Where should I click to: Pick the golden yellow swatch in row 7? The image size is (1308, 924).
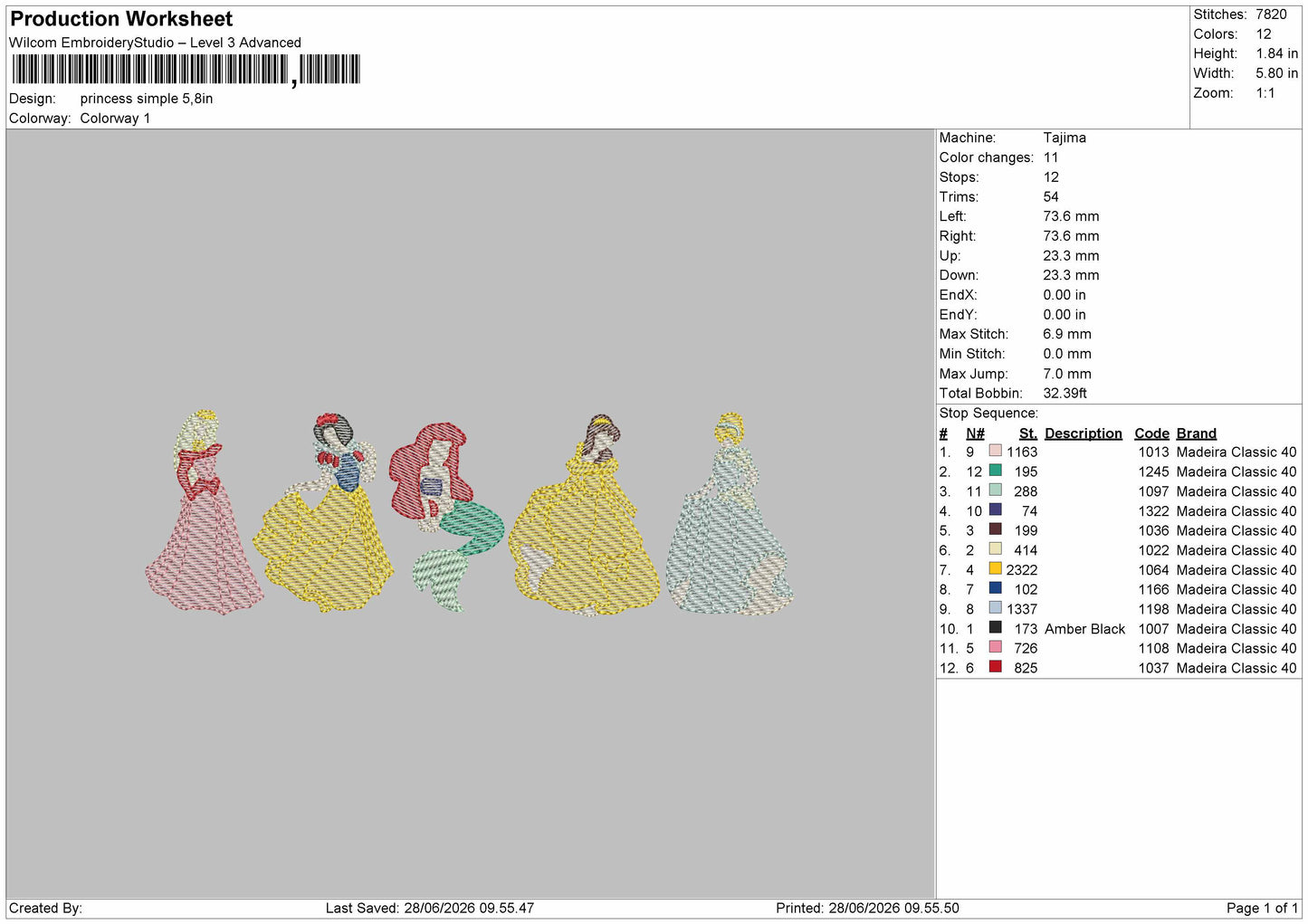pyautogui.click(x=996, y=569)
